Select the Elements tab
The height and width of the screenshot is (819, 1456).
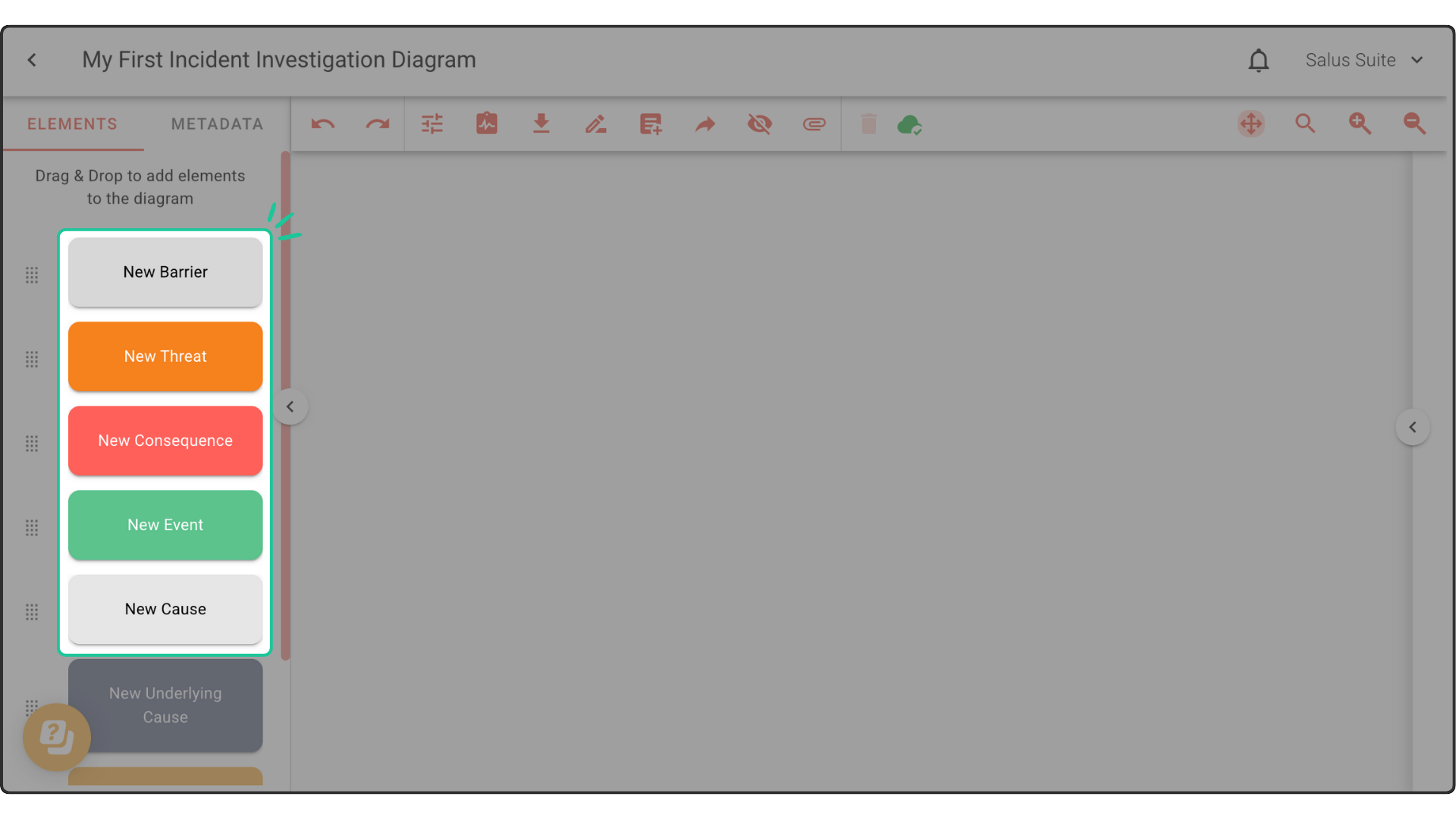[x=73, y=124]
